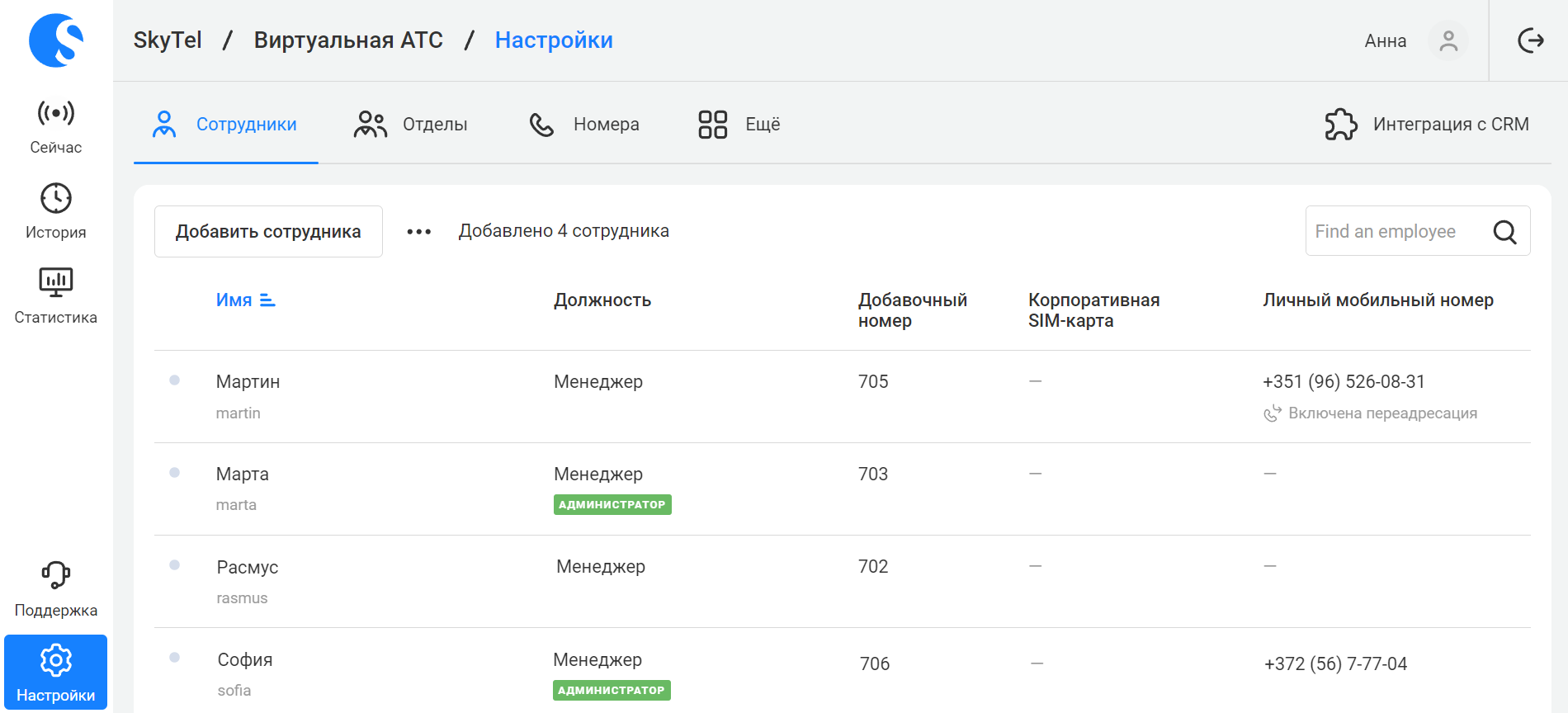
Task: Click the login marta
Action: [236, 505]
